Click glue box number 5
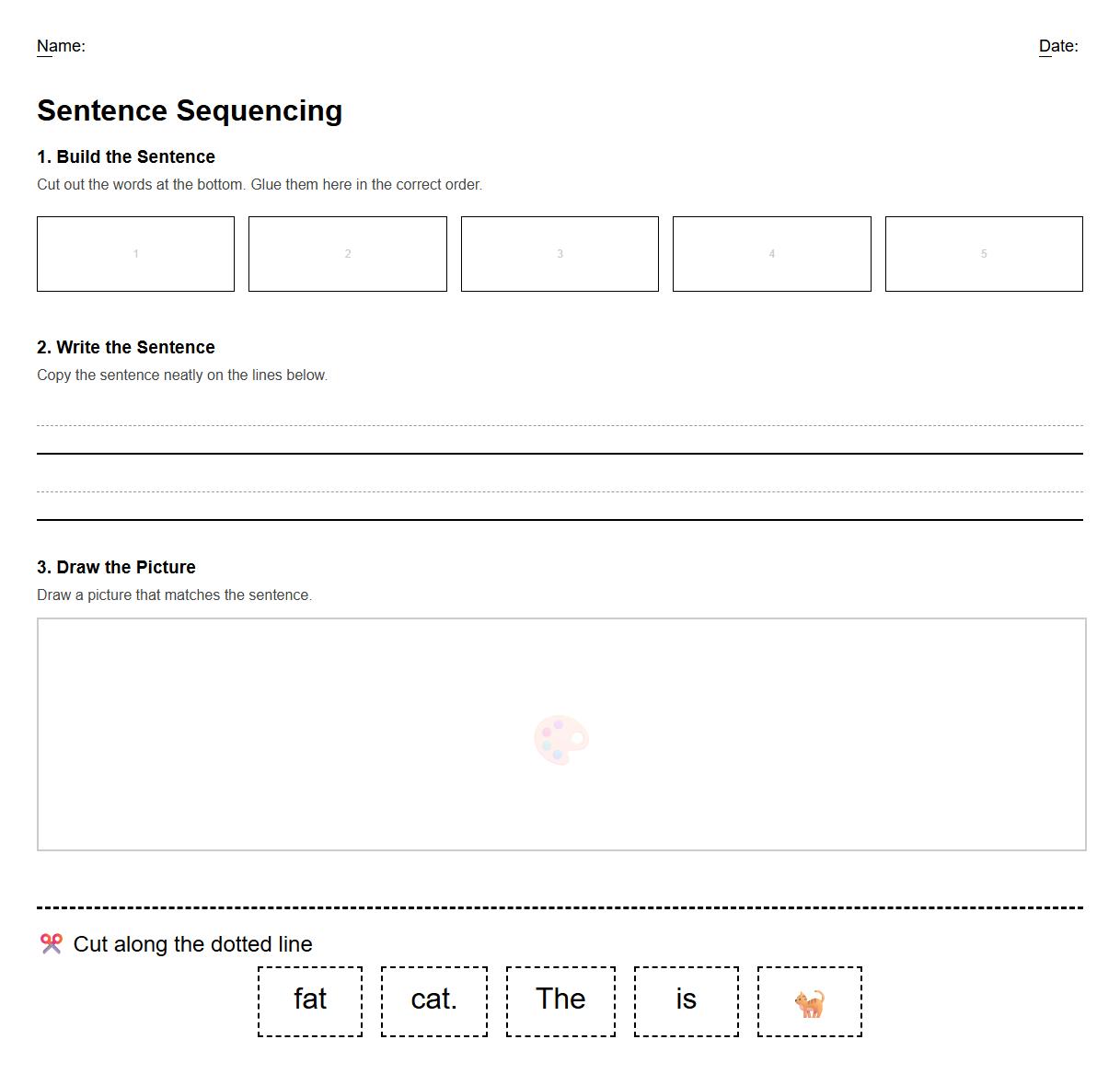This screenshot has height=1074, width=1120. 984,254
